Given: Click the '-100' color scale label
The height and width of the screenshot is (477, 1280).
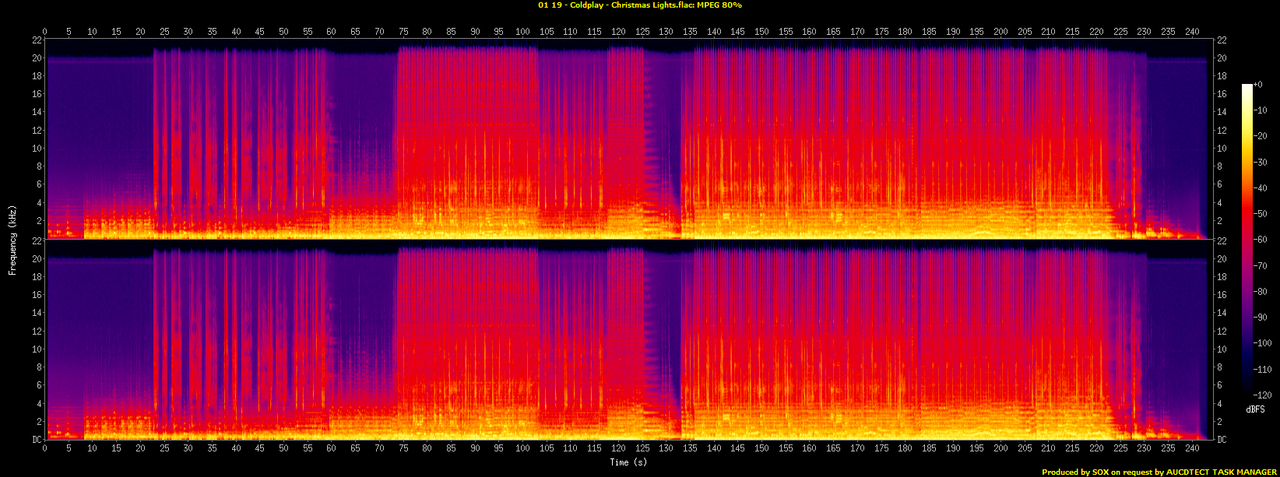Looking at the screenshot, I should (1264, 345).
